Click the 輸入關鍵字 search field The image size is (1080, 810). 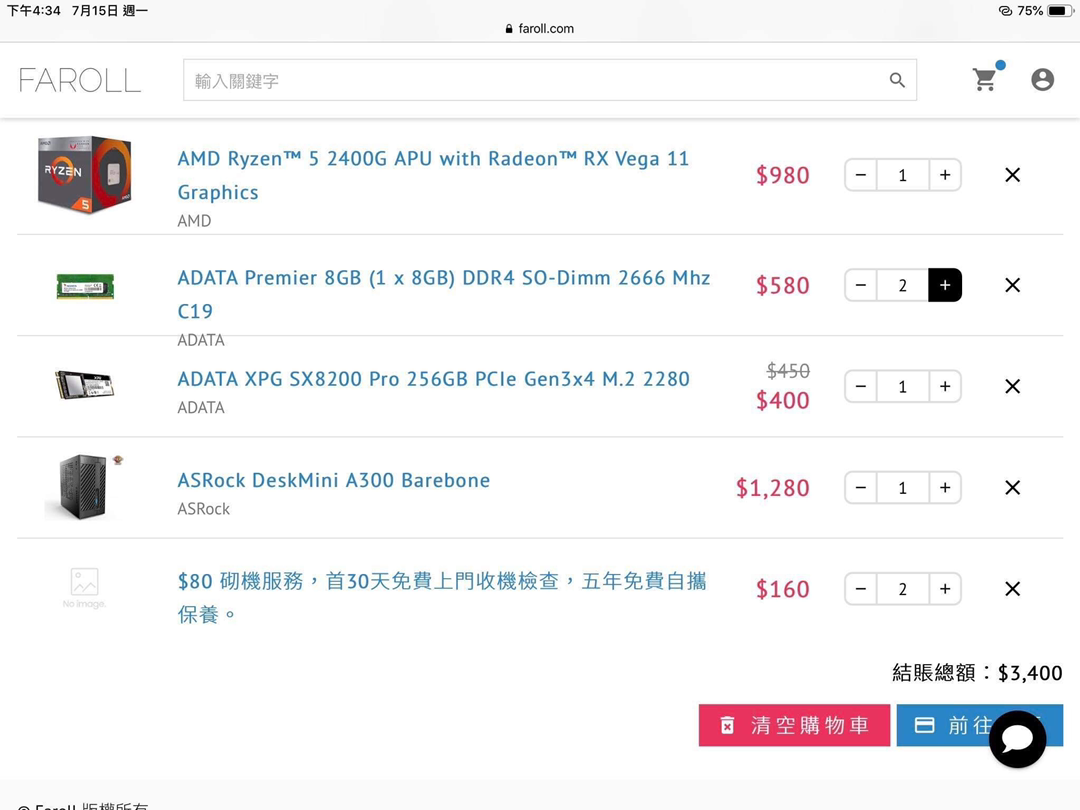click(x=550, y=80)
